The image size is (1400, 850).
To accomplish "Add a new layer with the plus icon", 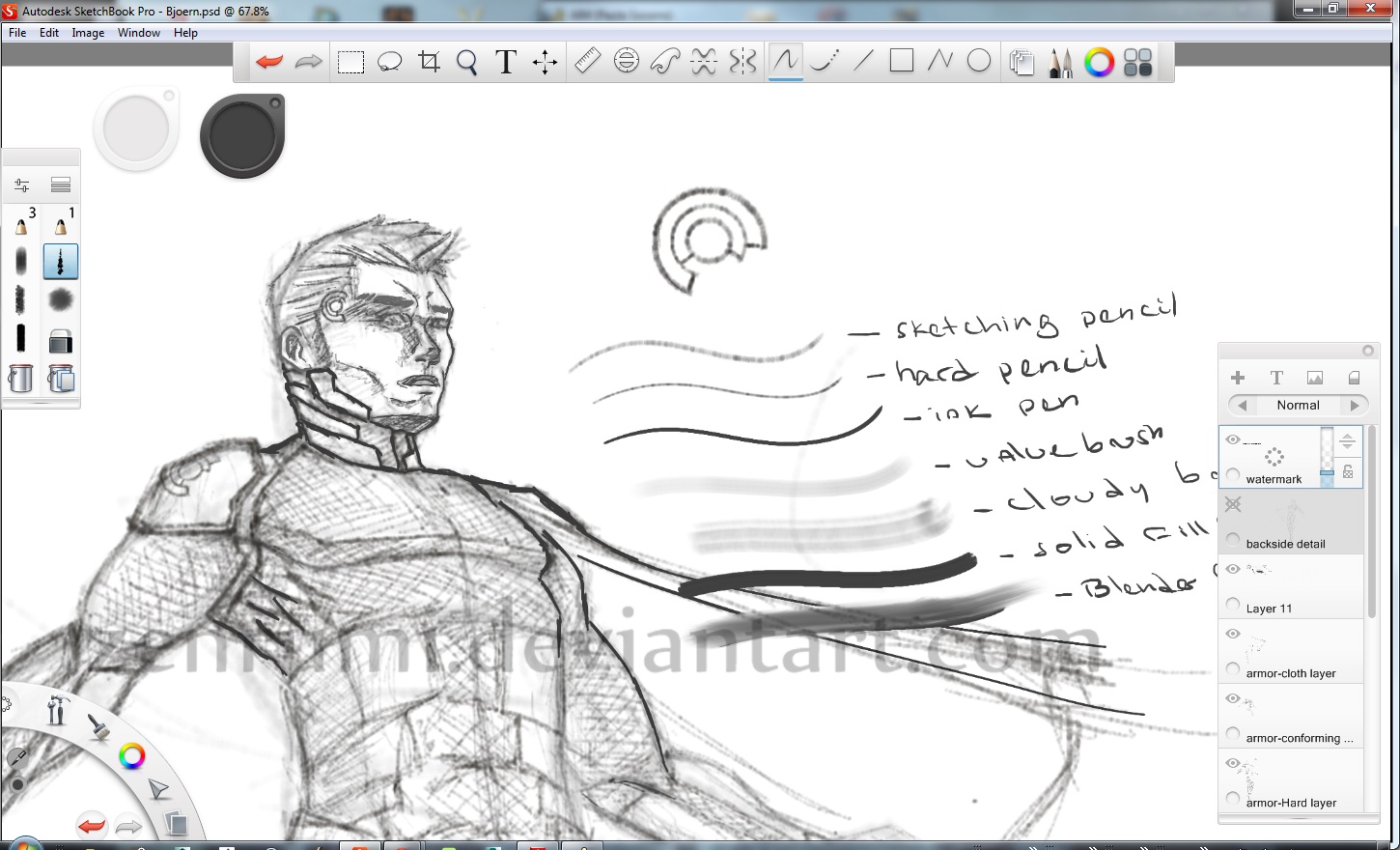I will [1237, 377].
